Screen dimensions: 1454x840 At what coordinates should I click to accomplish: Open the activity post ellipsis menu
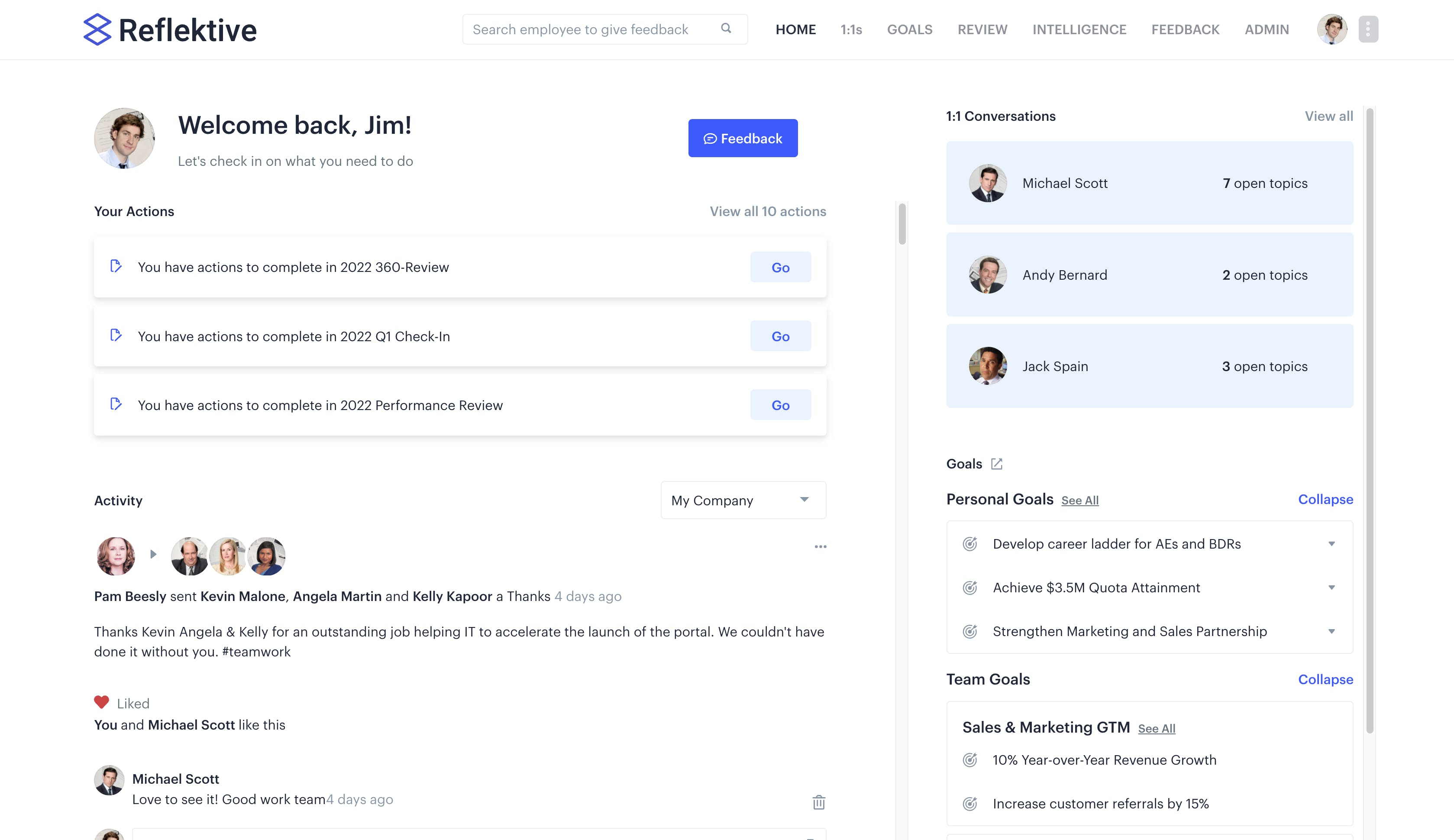[820, 546]
